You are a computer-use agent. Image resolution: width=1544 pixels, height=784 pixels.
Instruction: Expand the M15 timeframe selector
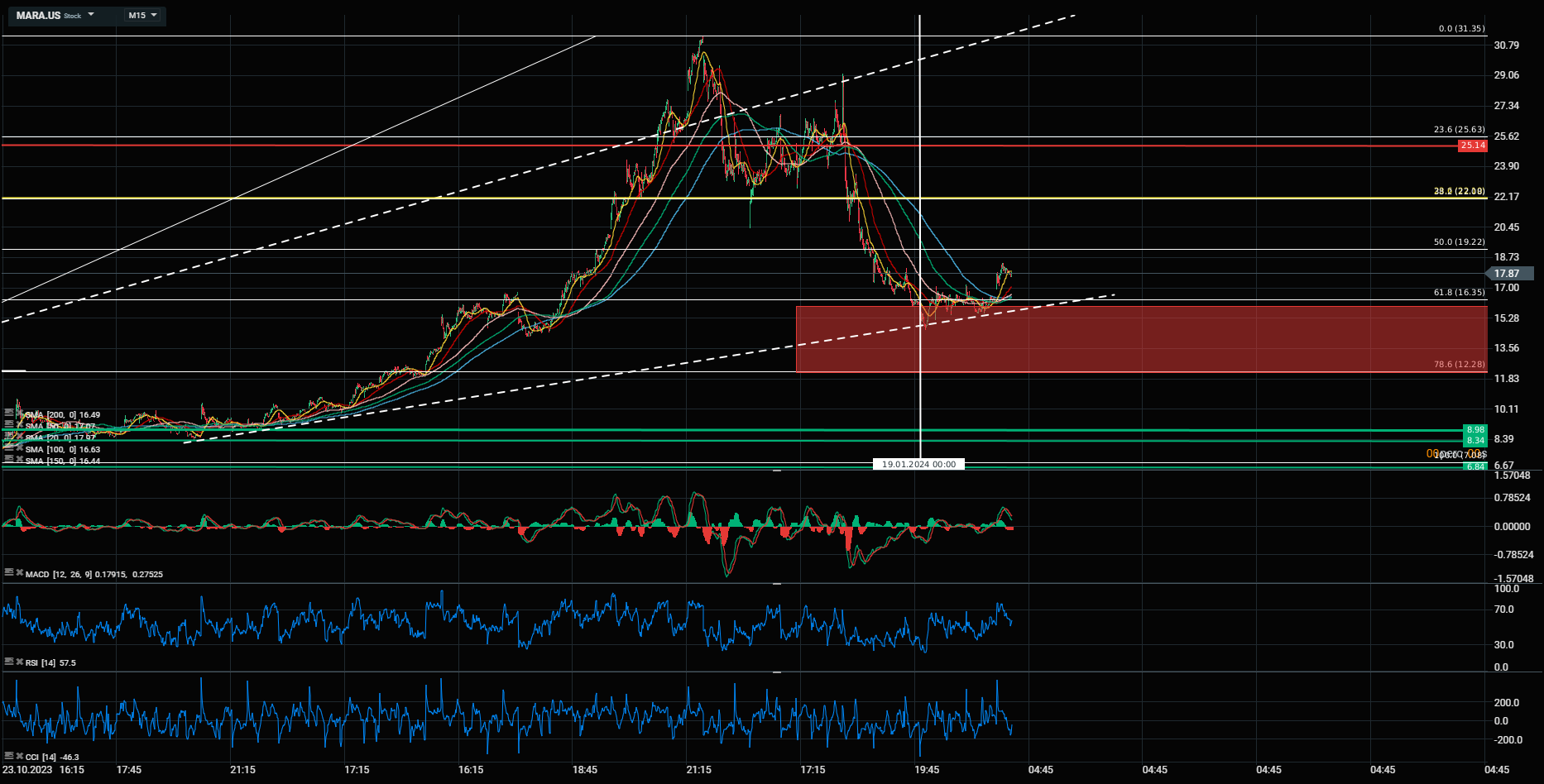154,15
